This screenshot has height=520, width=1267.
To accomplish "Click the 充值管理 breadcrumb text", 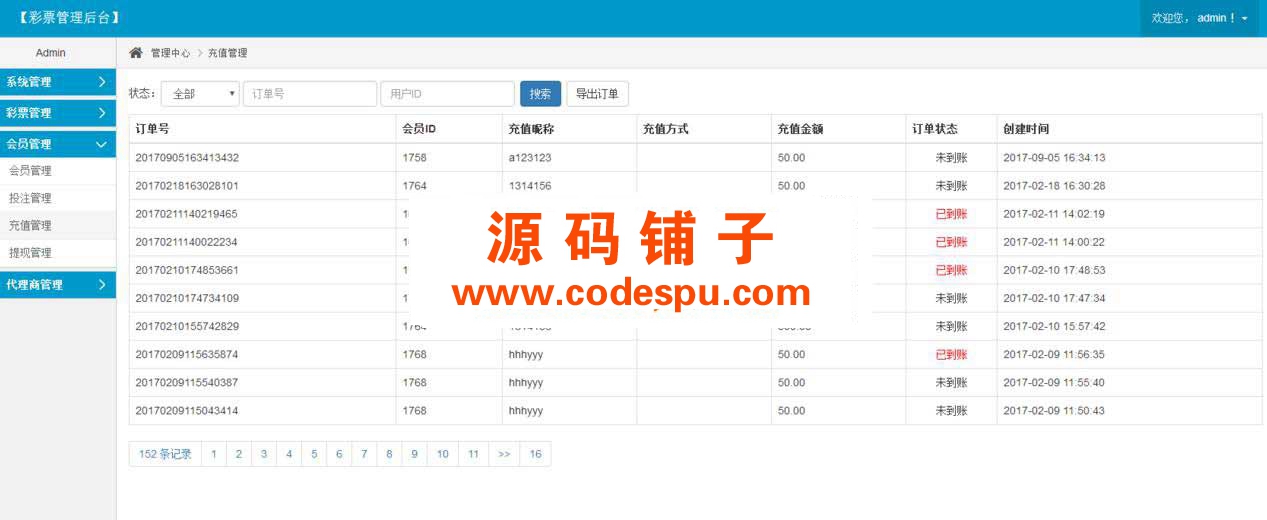I will pos(227,53).
